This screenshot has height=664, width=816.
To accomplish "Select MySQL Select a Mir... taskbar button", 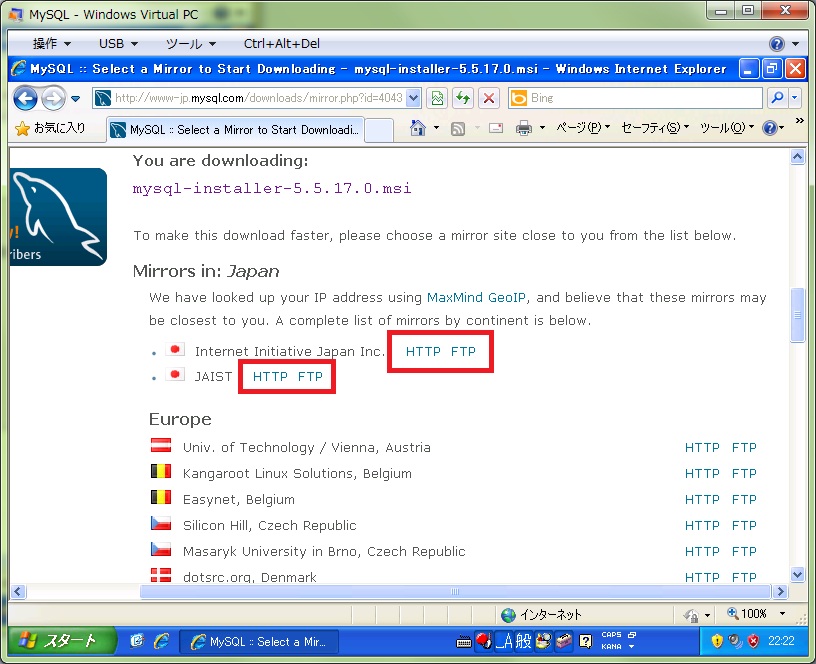I will pos(259,642).
